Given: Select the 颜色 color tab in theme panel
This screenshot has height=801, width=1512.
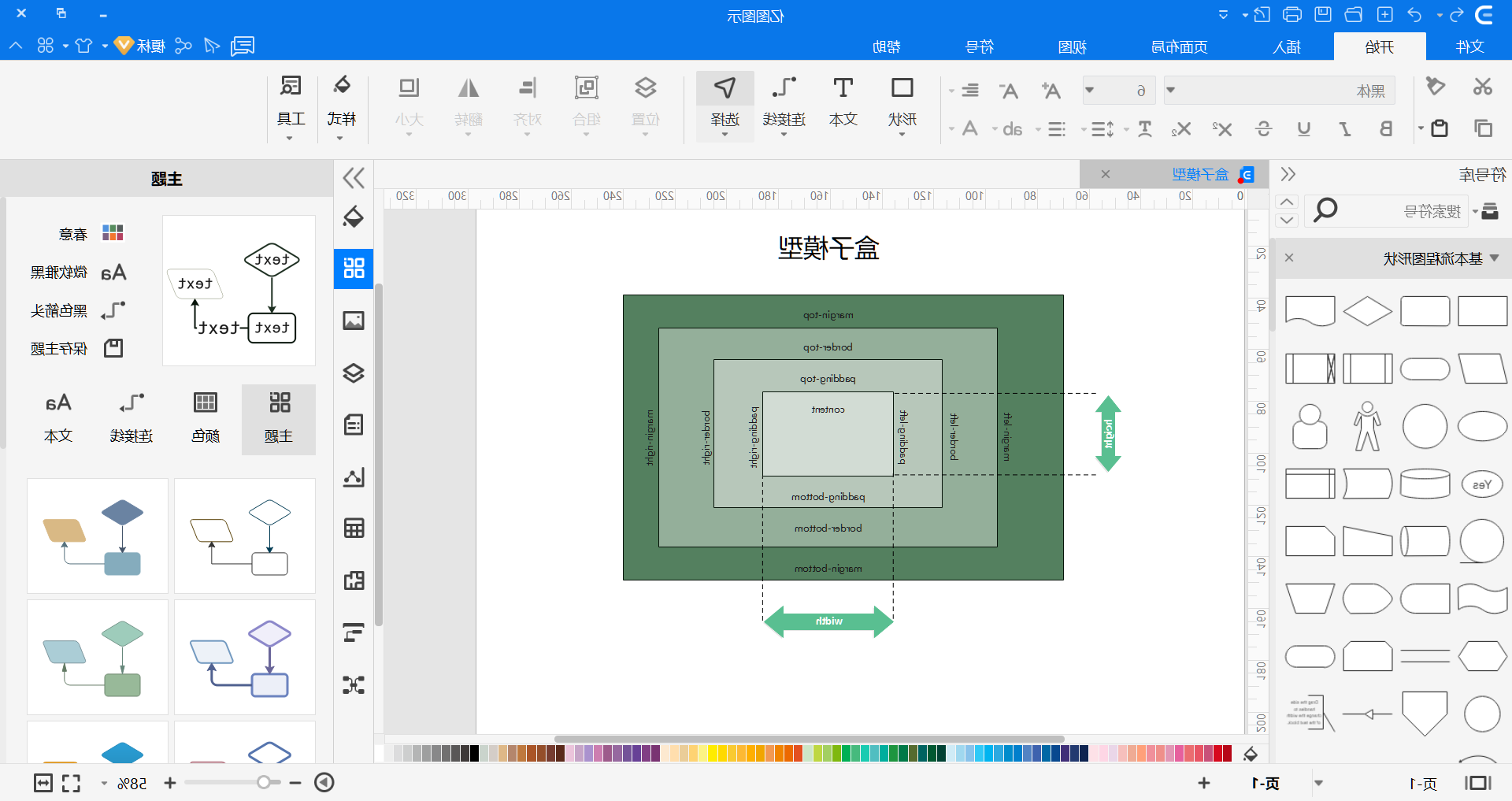Looking at the screenshot, I should tap(206, 419).
